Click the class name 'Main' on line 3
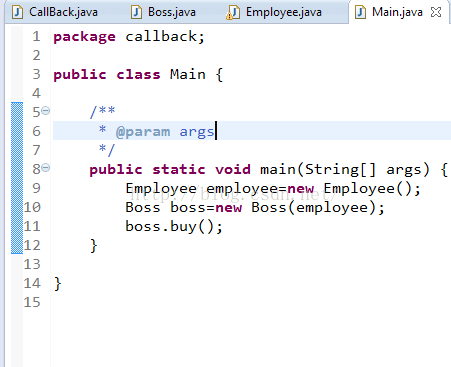 (x=188, y=74)
